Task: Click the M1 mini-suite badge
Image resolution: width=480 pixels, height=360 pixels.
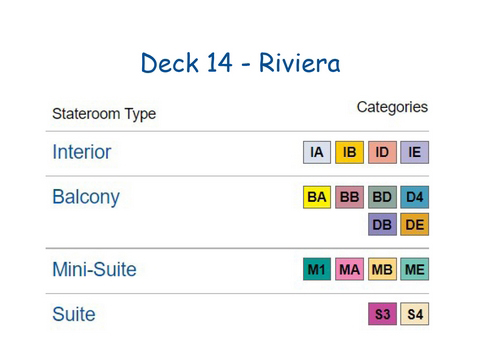Action: point(317,269)
